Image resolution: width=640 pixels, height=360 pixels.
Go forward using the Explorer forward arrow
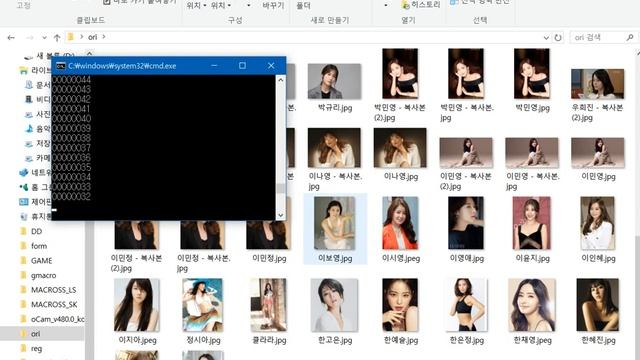(29, 38)
